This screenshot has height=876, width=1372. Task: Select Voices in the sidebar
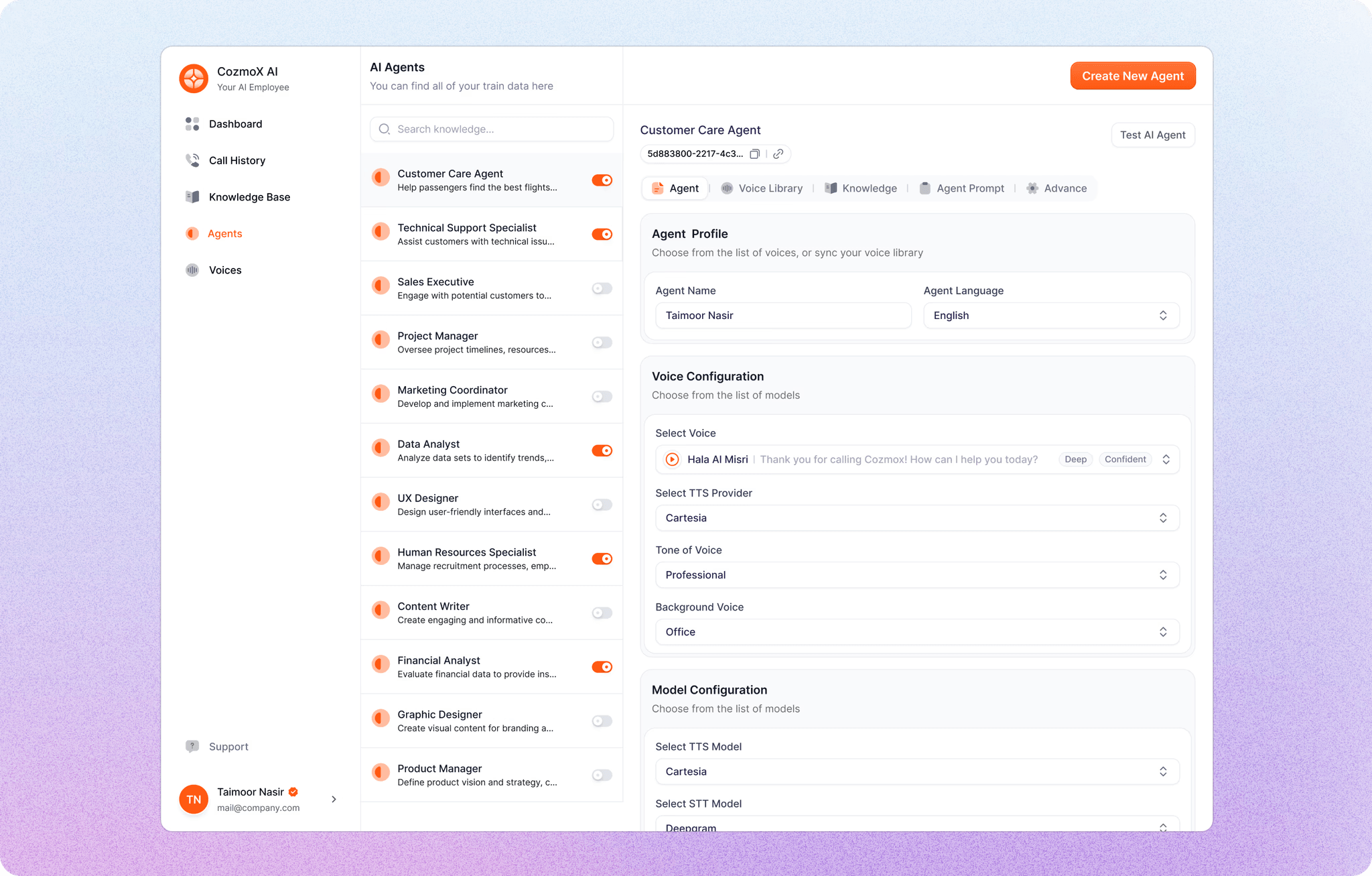pyautogui.click(x=225, y=269)
